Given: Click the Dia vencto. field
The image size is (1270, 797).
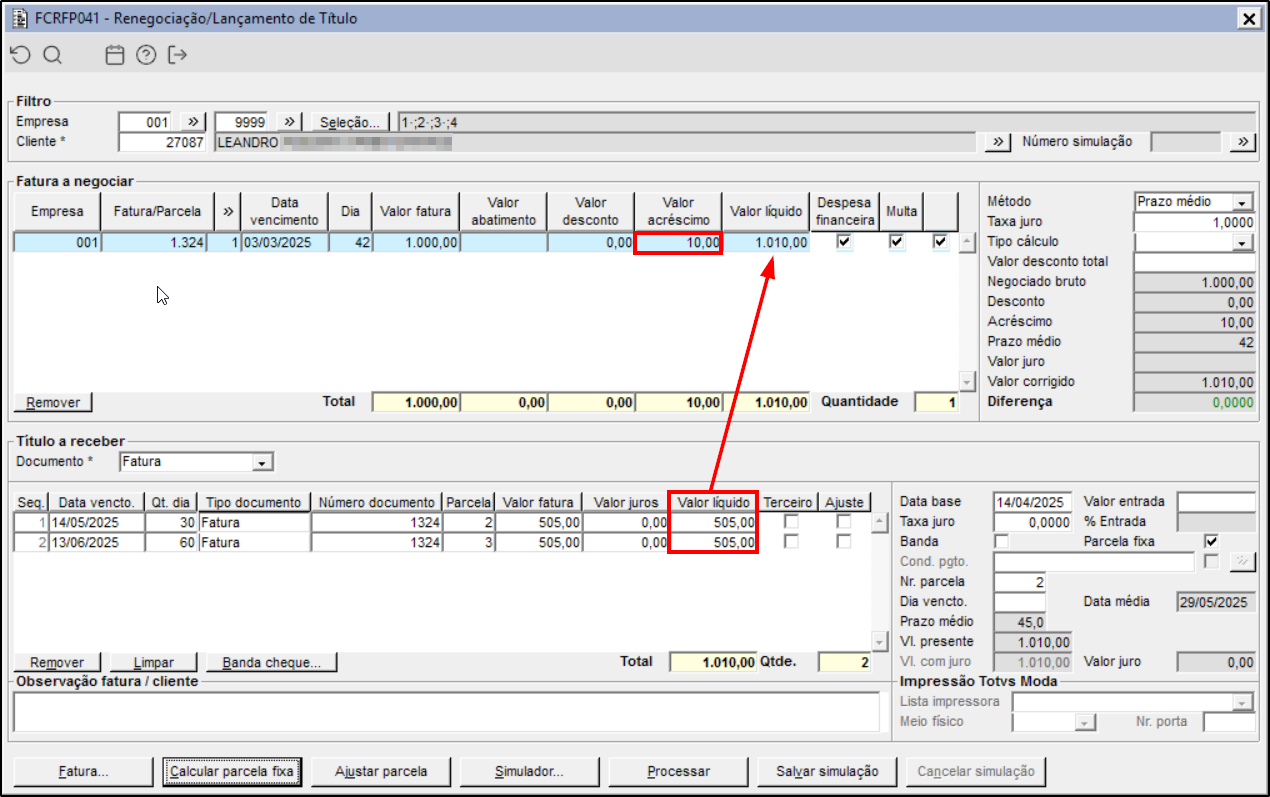Looking at the screenshot, I should tap(1019, 602).
